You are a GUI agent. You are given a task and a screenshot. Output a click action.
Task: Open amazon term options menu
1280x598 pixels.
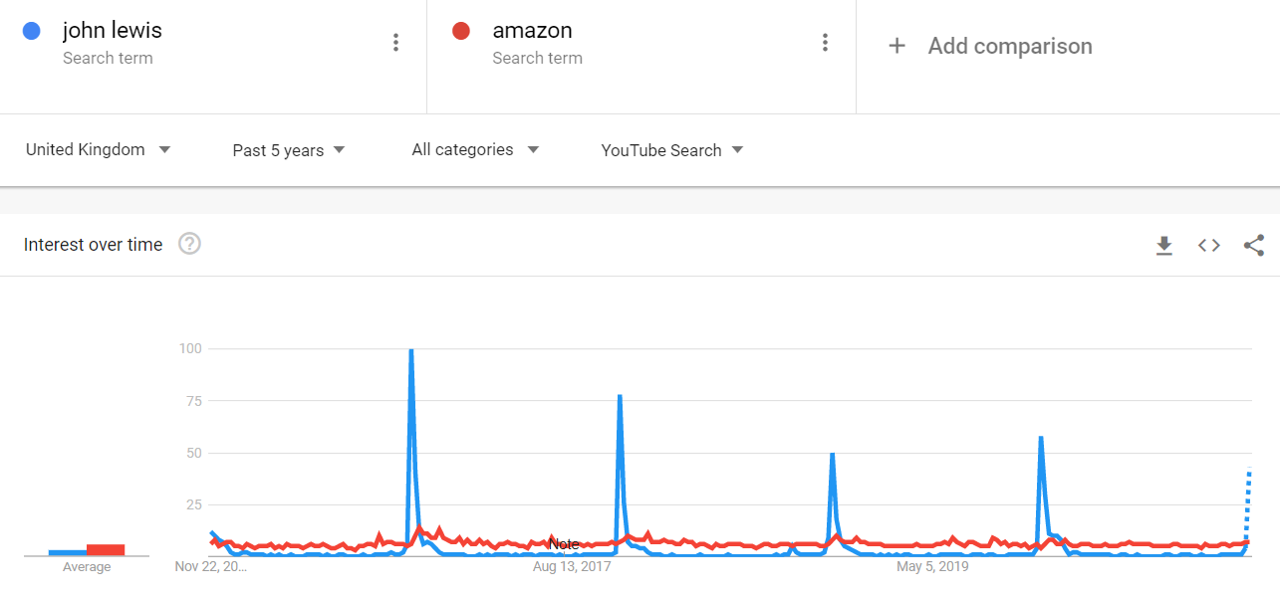pyautogui.click(x=825, y=42)
